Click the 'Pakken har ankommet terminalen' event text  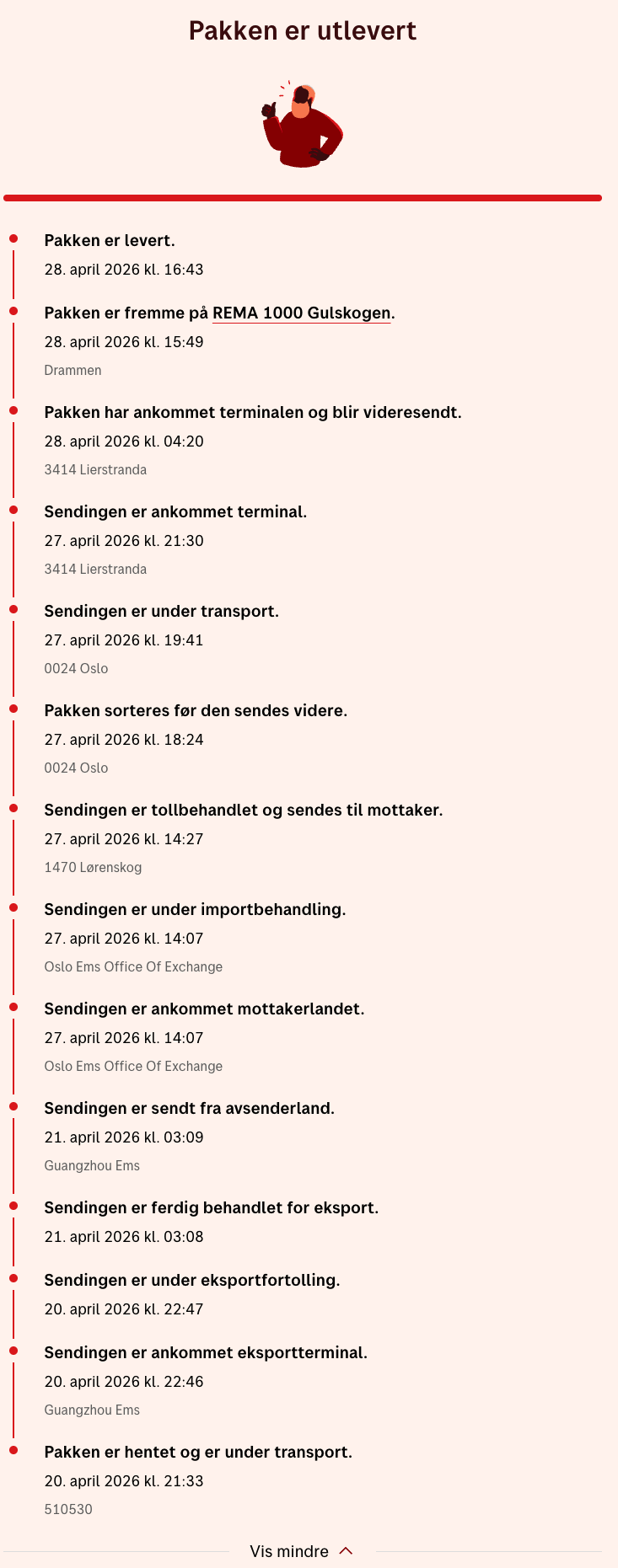253,412
